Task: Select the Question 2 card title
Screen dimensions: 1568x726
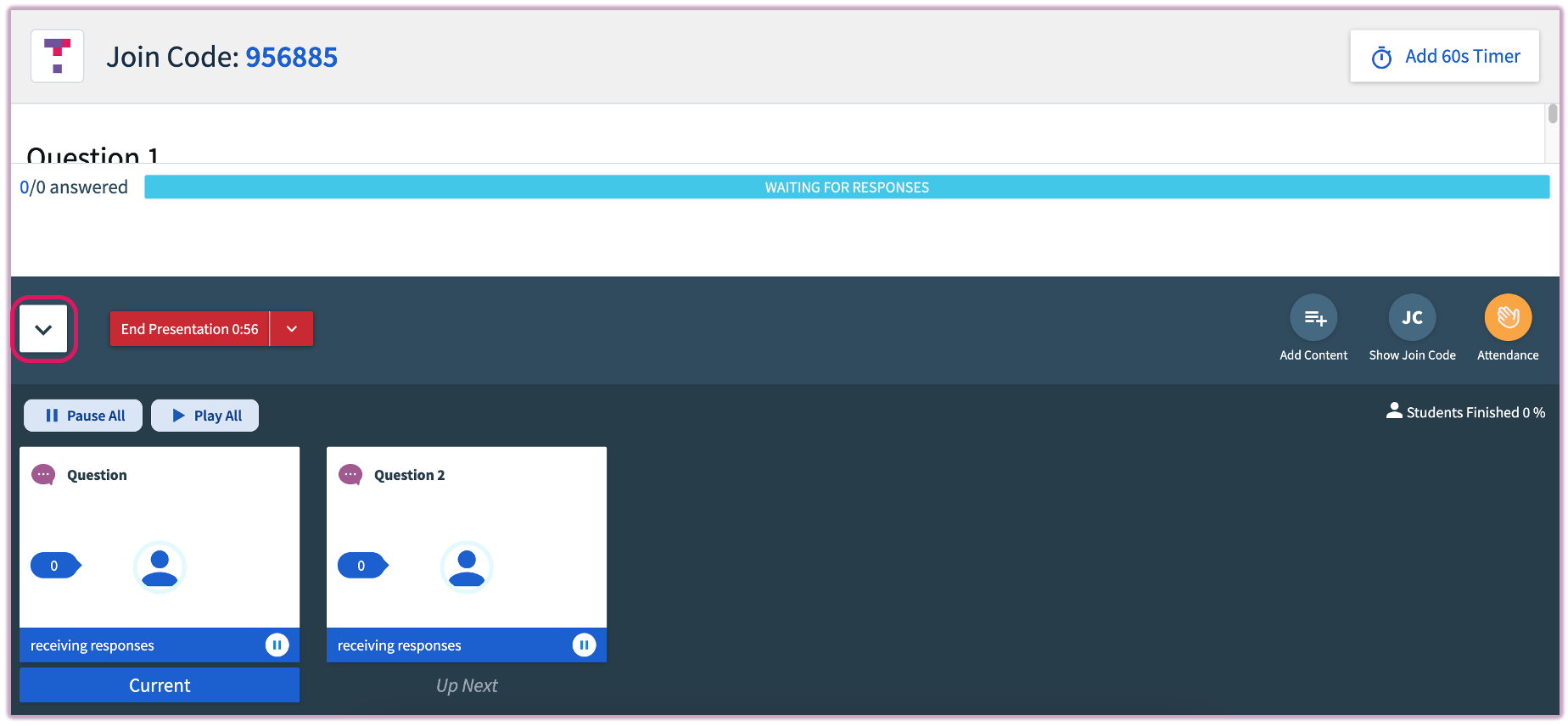Action: coord(409,475)
